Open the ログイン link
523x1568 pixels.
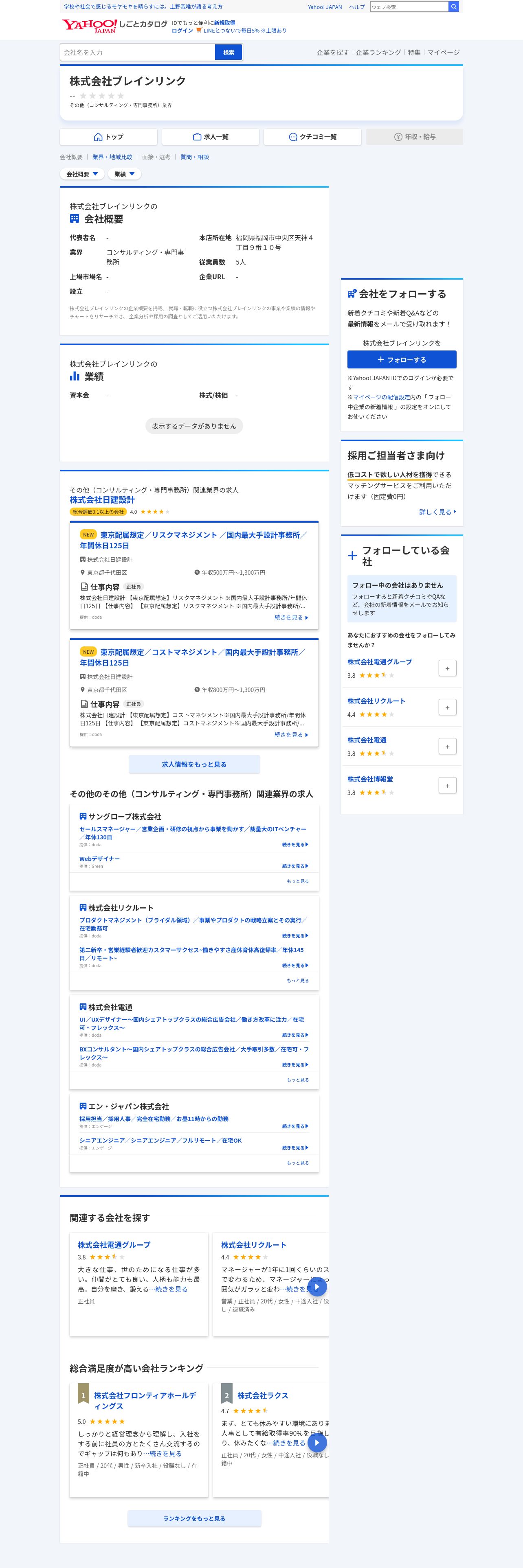coord(182,31)
